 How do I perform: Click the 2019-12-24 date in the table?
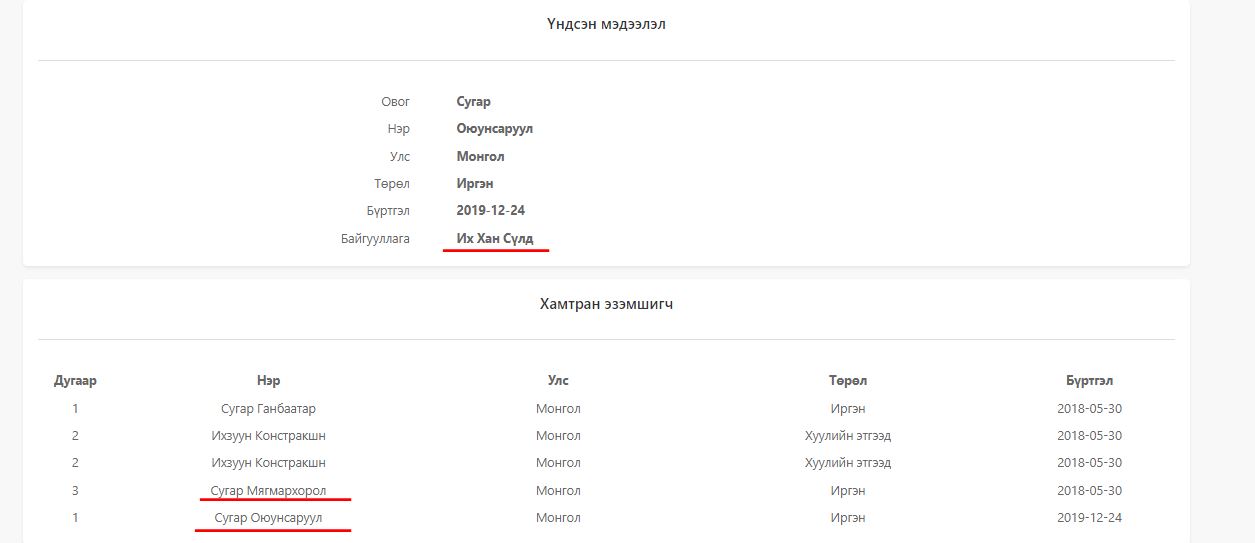click(1089, 518)
